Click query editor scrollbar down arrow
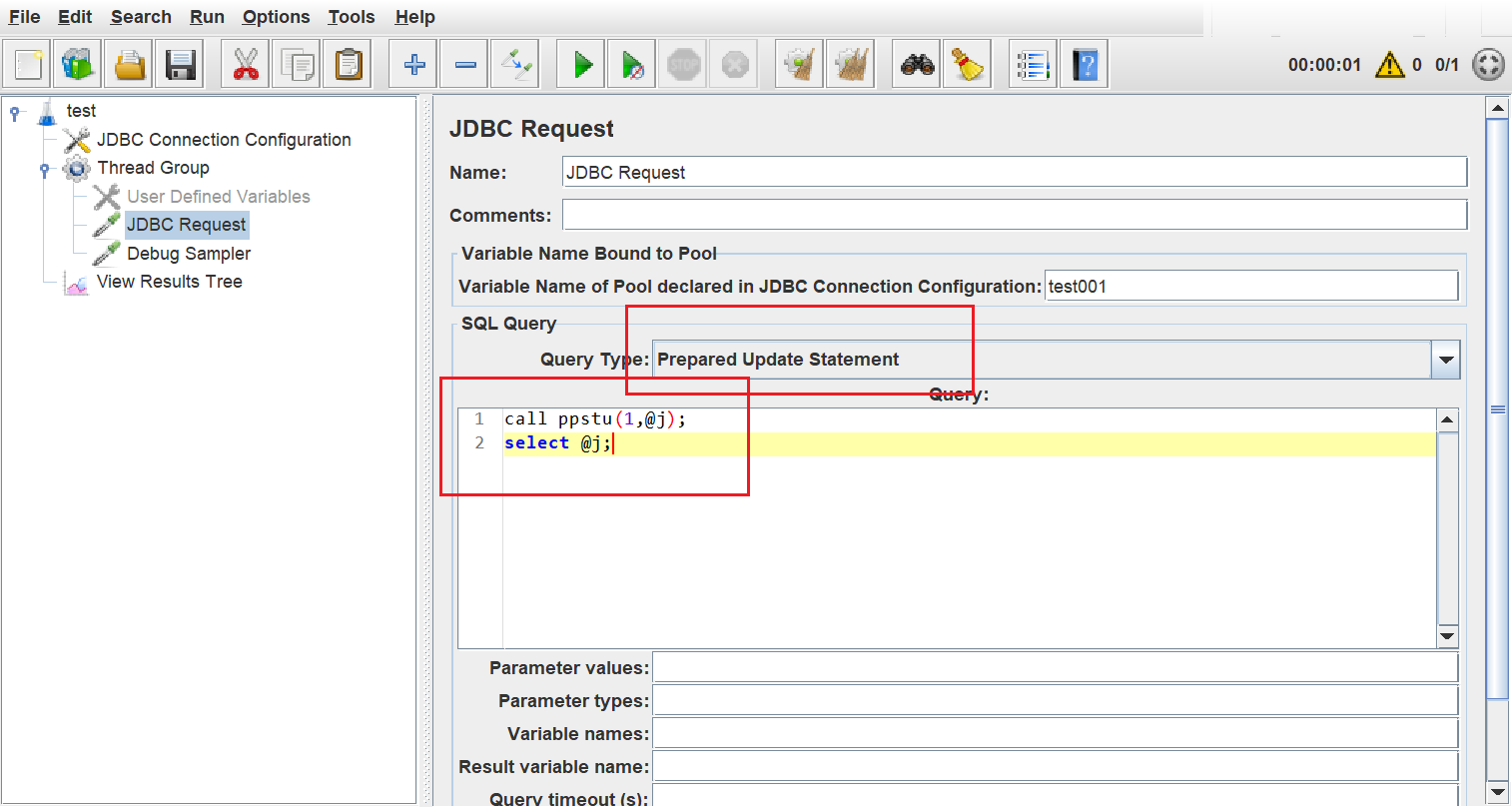This screenshot has height=807, width=1512. (1447, 636)
